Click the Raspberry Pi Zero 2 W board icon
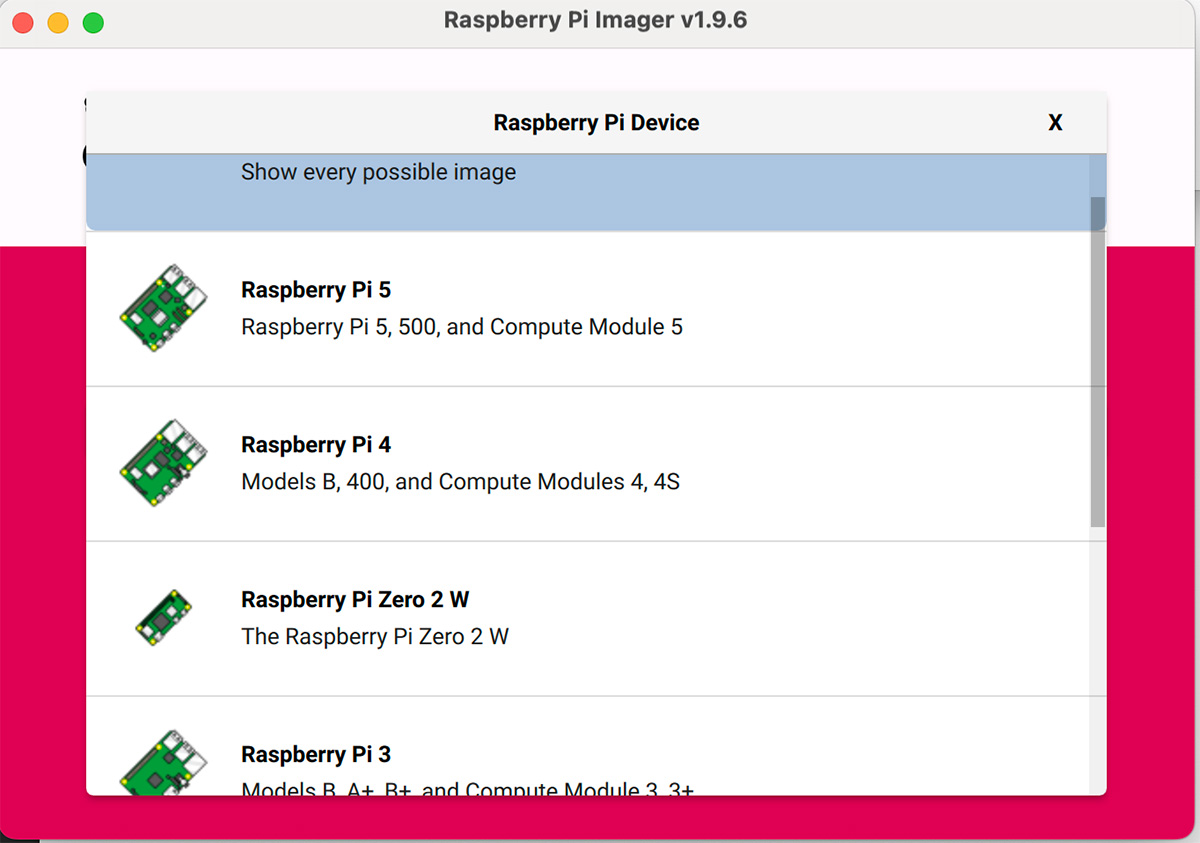The width and height of the screenshot is (1200, 843). coord(163,617)
